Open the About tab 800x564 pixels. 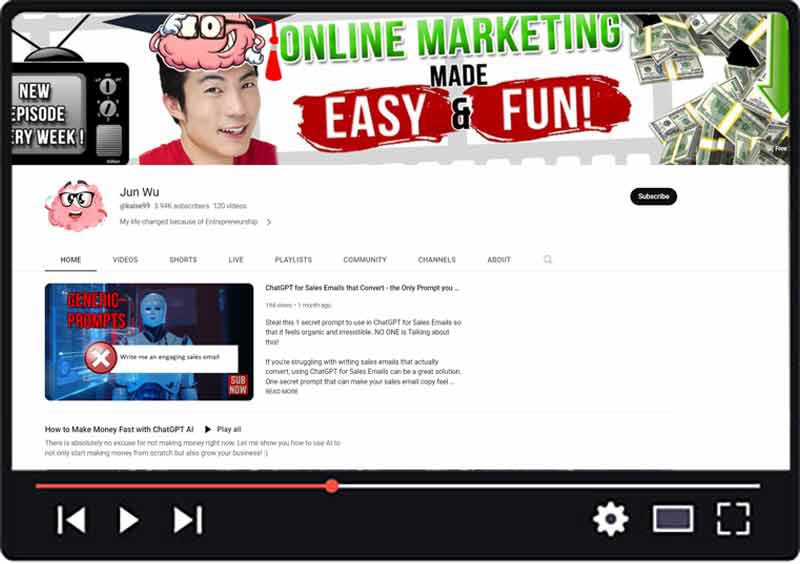pos(499,260)
